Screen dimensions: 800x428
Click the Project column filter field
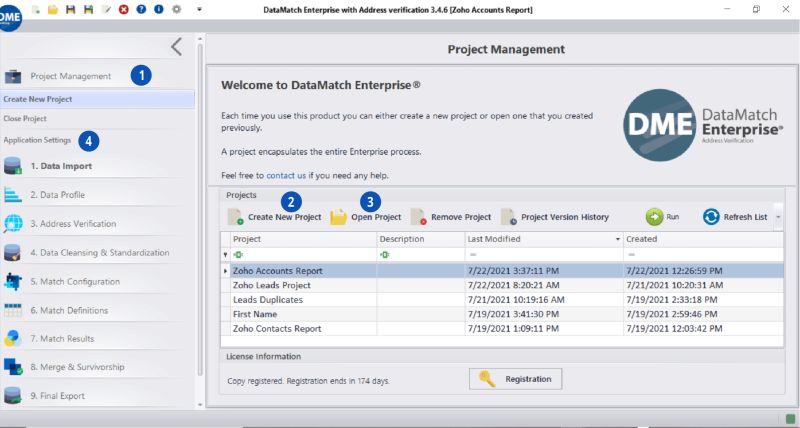tap(303, 255)
